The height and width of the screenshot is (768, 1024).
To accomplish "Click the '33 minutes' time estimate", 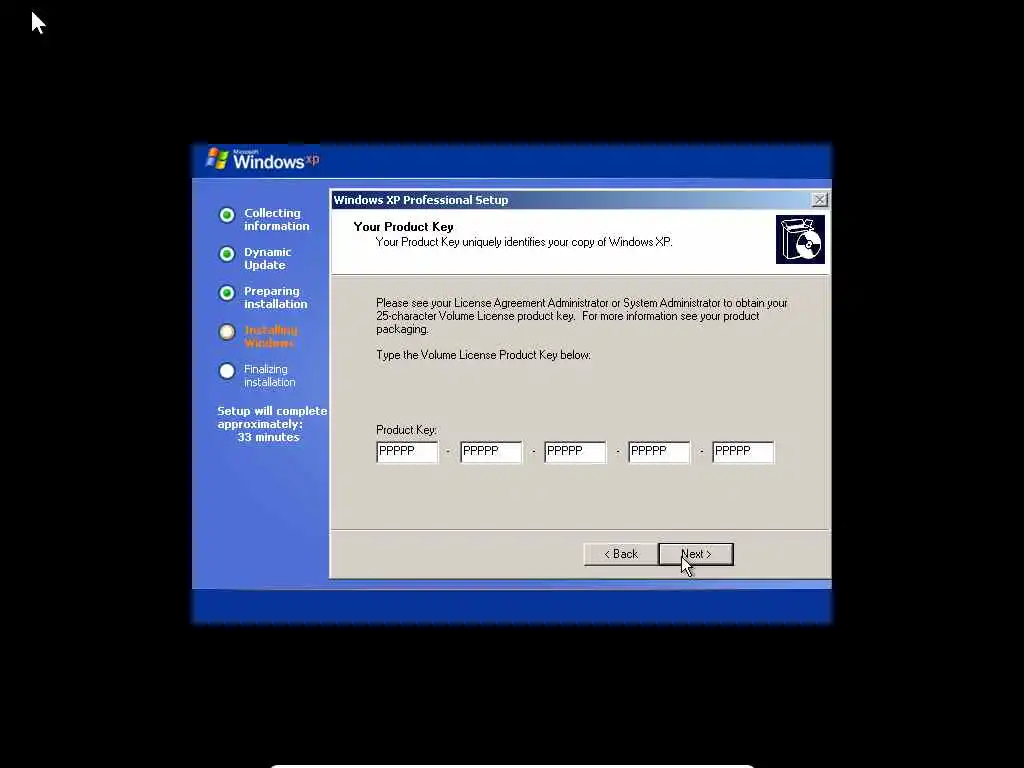I will point(268,437).
